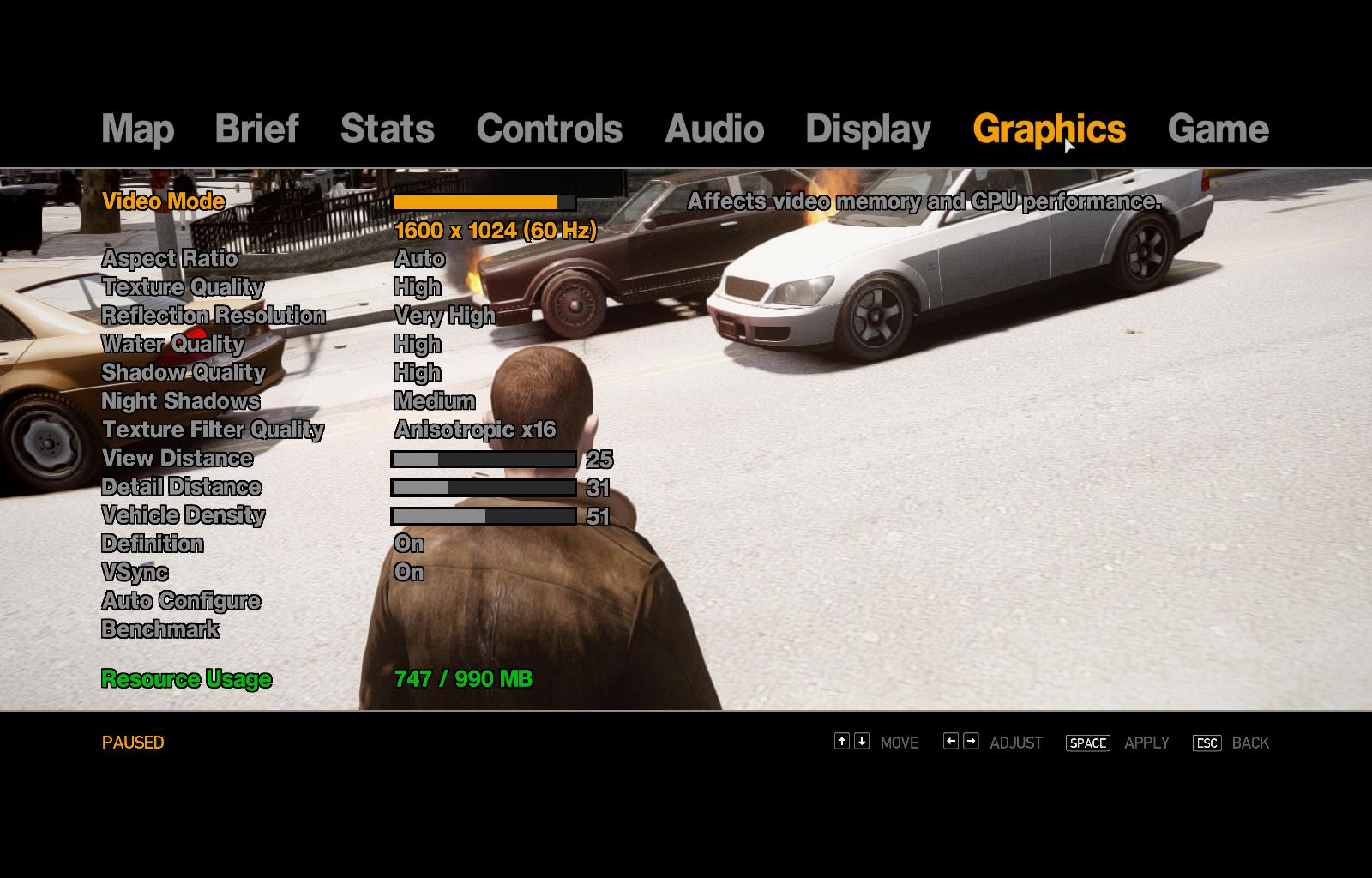1372x878 pixels.
Task: Select the Definition setting label
Action: pyautogui.click(x=153, y=544)
